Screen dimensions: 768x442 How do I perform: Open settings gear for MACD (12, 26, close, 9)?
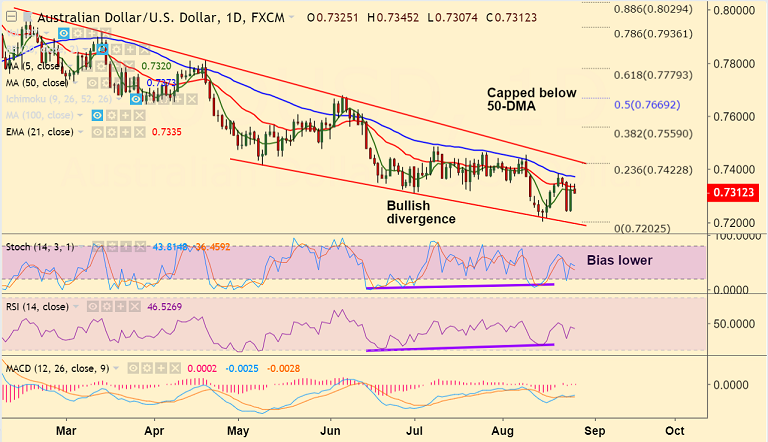tap(147, 368)
